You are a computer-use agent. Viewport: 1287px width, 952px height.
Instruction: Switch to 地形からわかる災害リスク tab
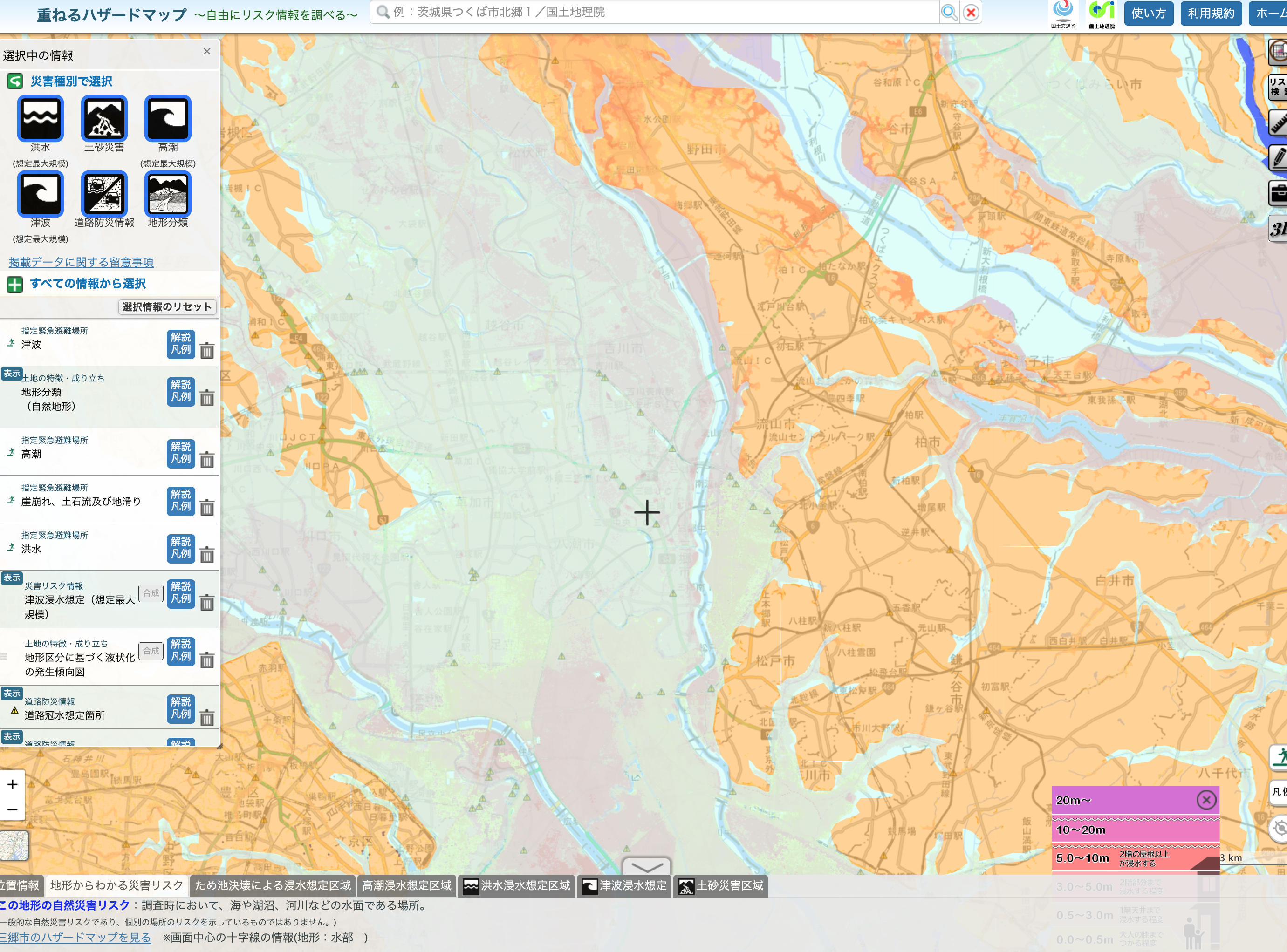coord(116,886)
